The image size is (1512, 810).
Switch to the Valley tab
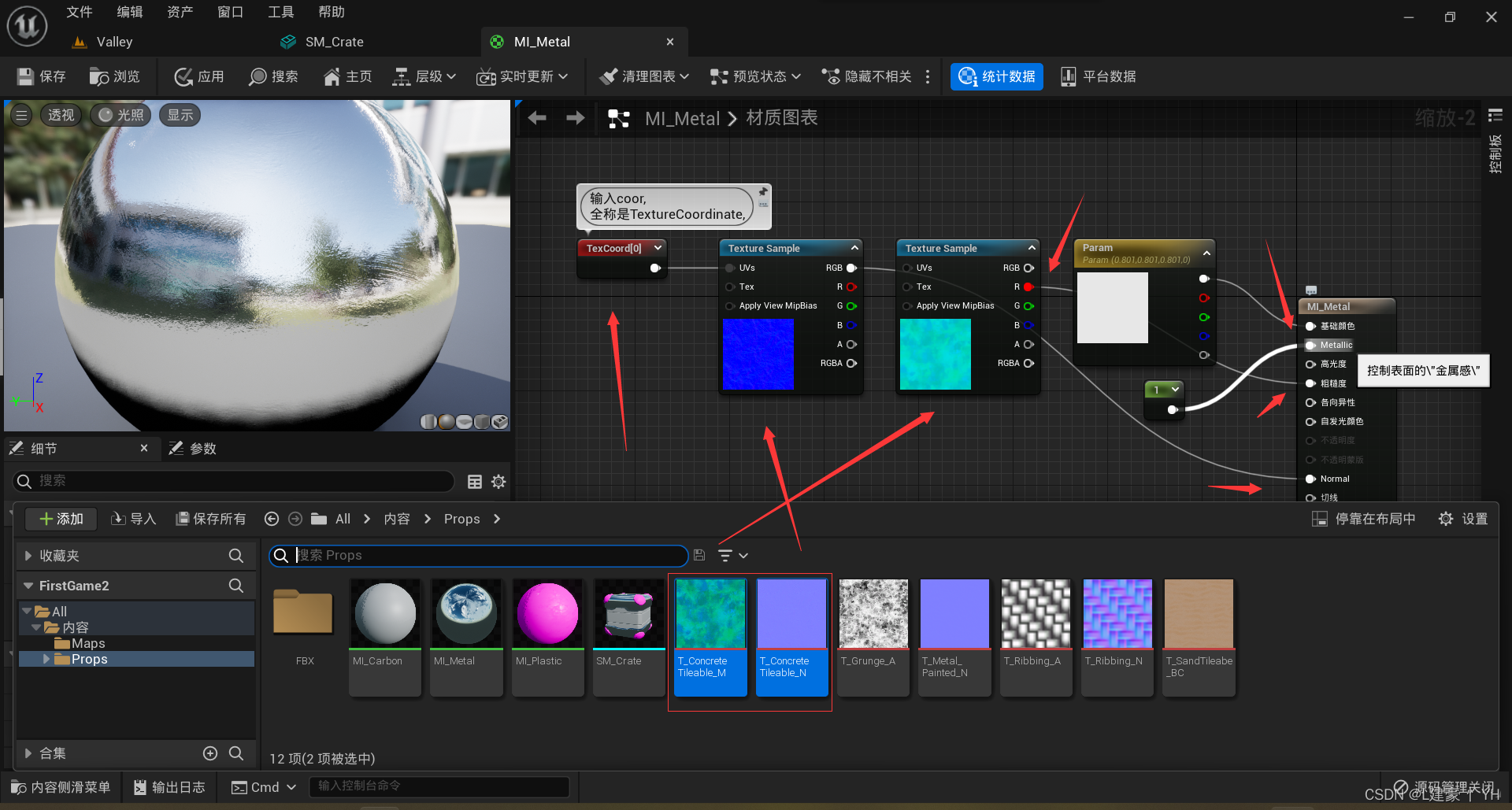pos(102,42)
